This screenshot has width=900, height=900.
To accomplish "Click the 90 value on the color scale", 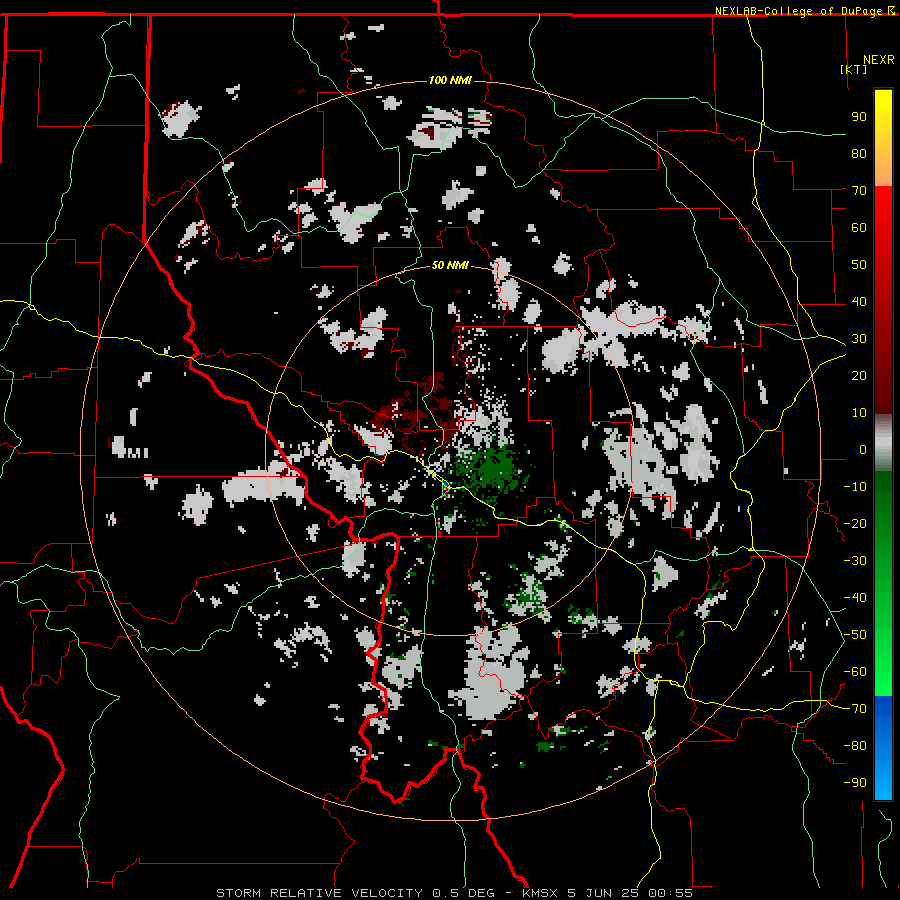I will coord(859,117).
